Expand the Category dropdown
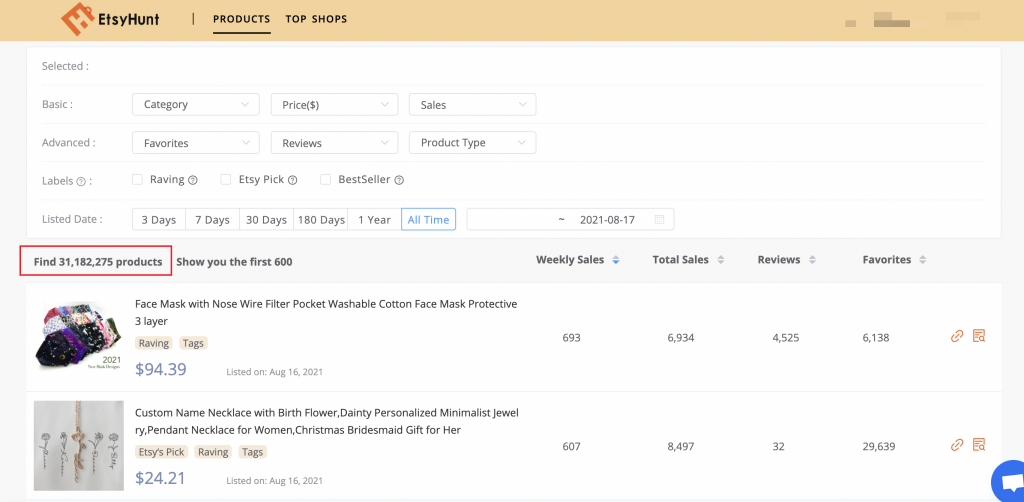Image resolution: width=1024 pixels, height=502 pixels. (195, 105)
